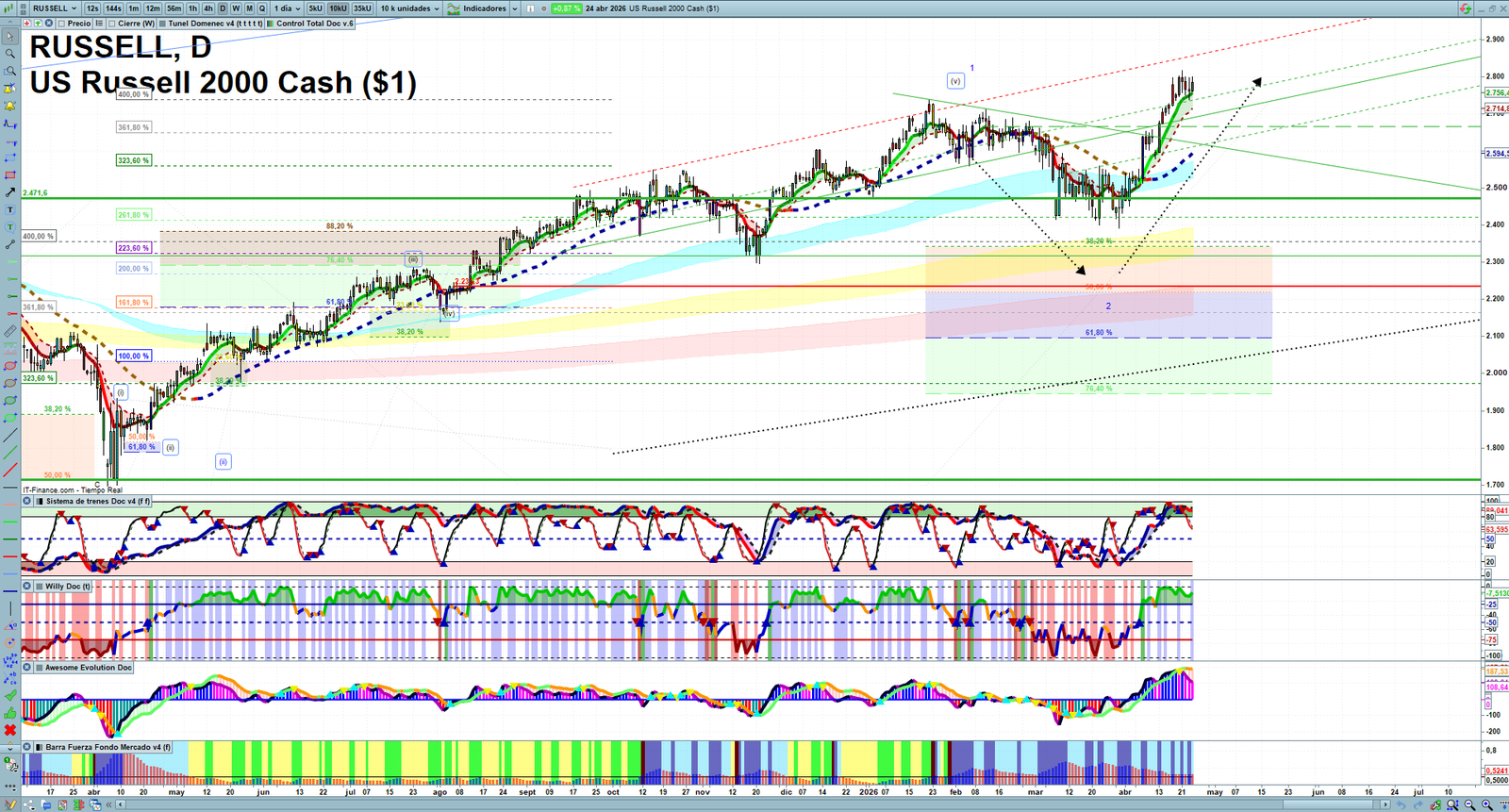This screenshot has height=812, width=1509.
Task: Click the red X delete icon in left toolbar
Action: click(10, 730)
